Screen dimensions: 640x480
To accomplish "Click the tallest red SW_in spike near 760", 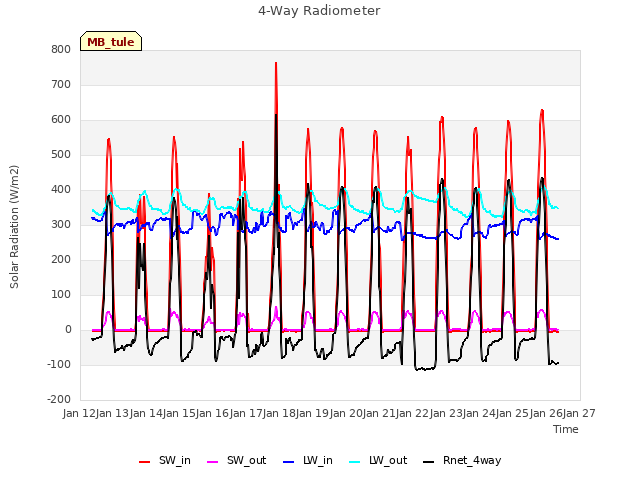I will 276,64.
